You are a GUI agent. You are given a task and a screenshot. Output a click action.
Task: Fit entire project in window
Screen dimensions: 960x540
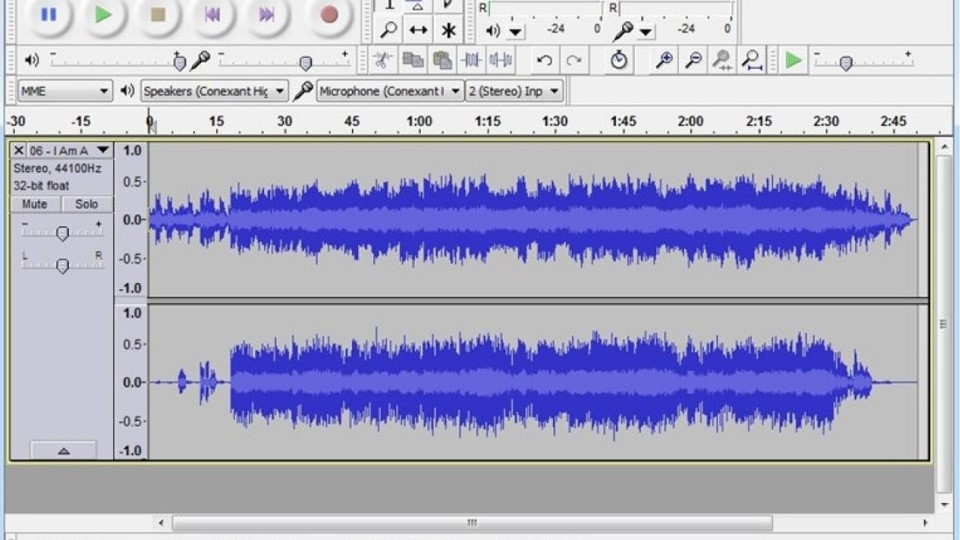(752, 60)
